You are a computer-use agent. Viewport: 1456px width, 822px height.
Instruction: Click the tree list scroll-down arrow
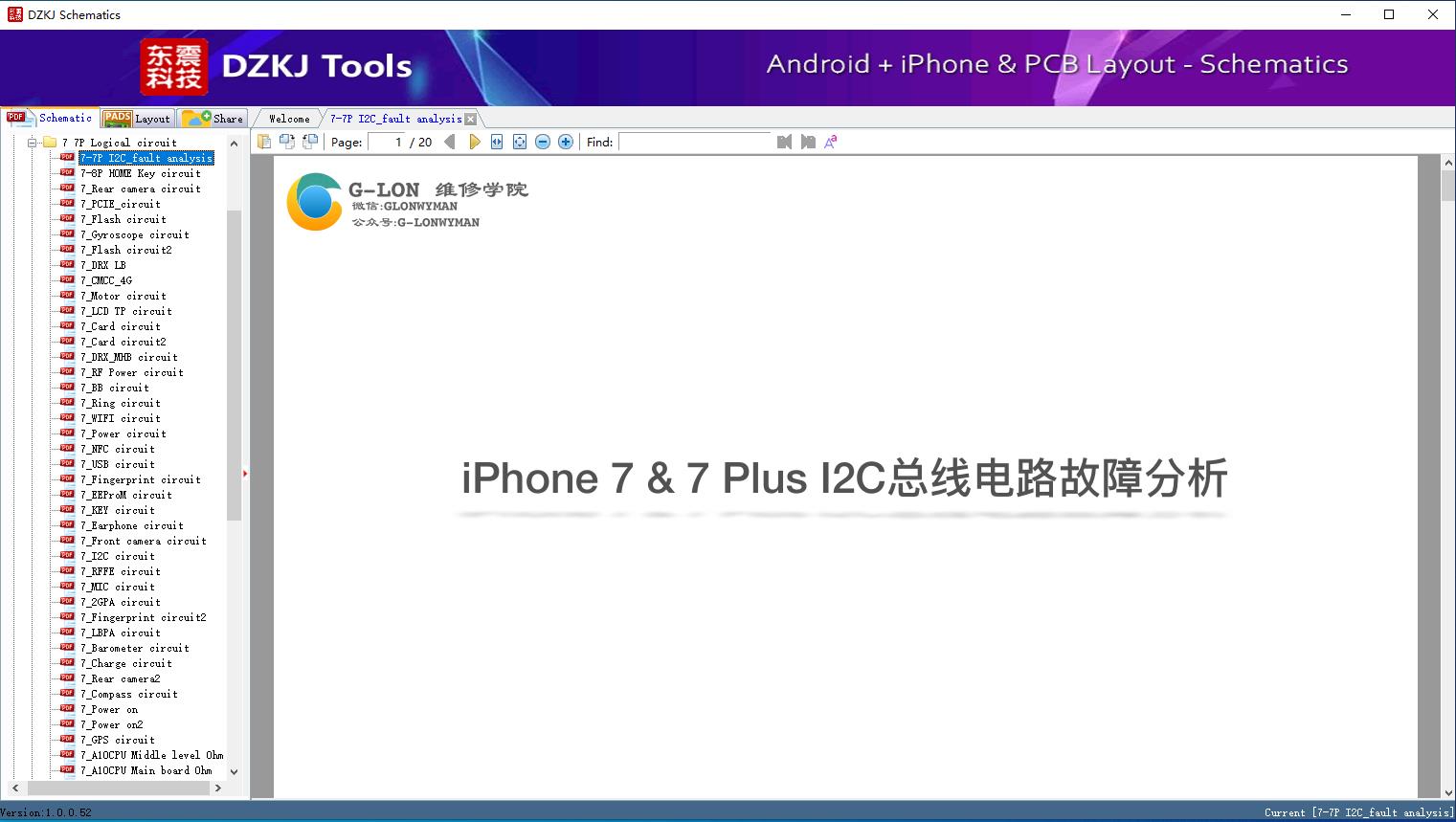(234, 771)
